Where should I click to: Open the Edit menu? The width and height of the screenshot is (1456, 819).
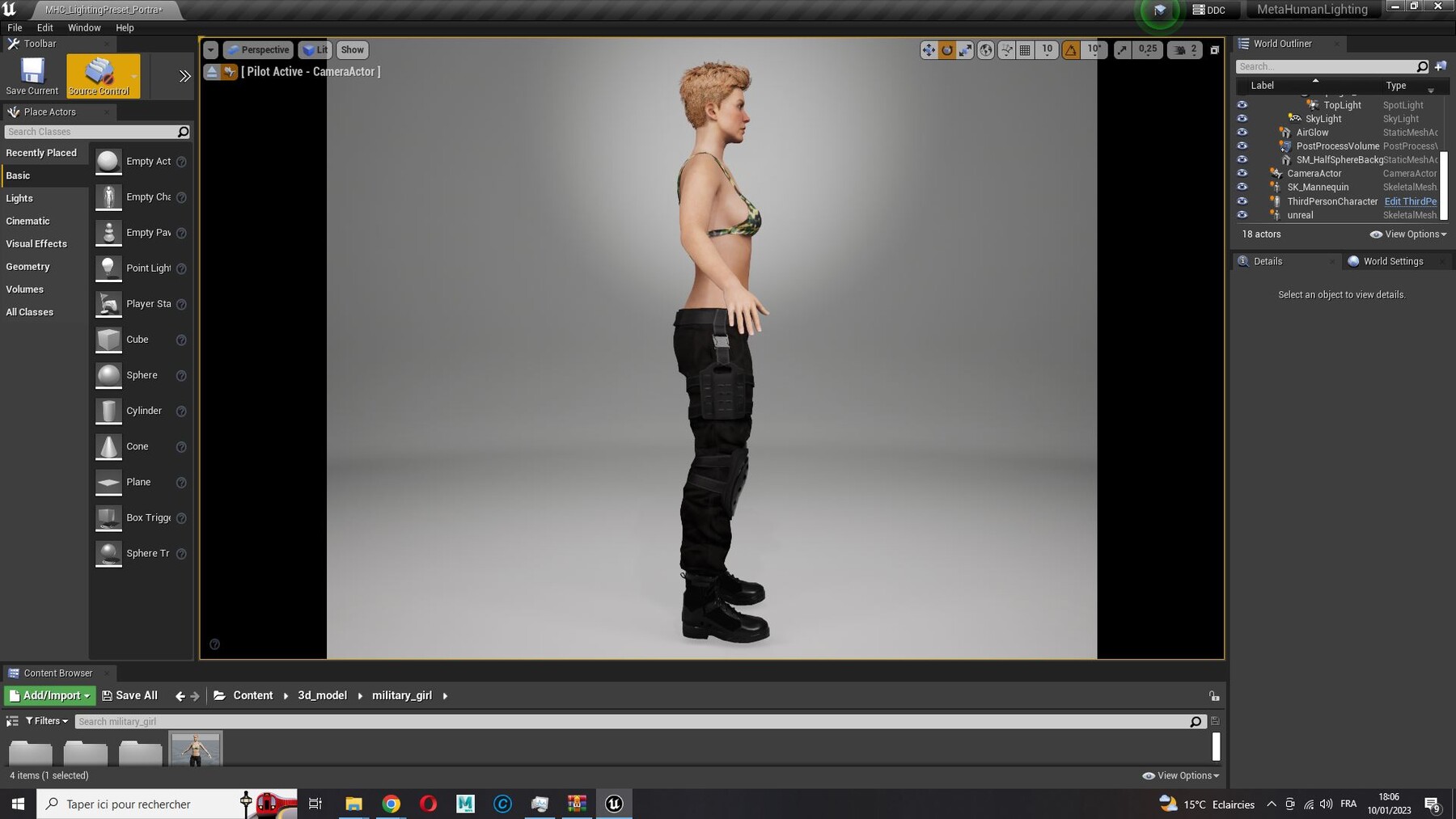point(45,27)
